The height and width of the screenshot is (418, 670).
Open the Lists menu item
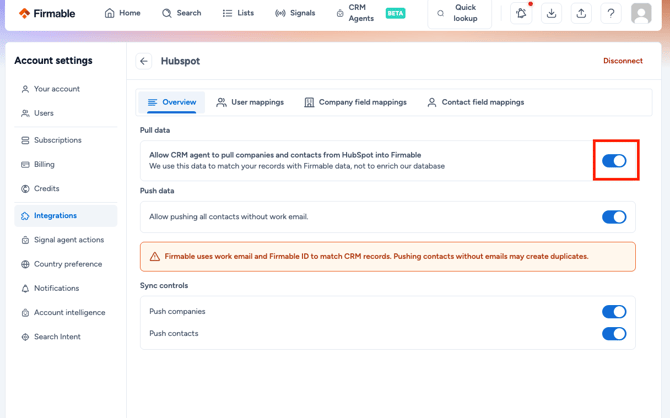pos(238,13)
